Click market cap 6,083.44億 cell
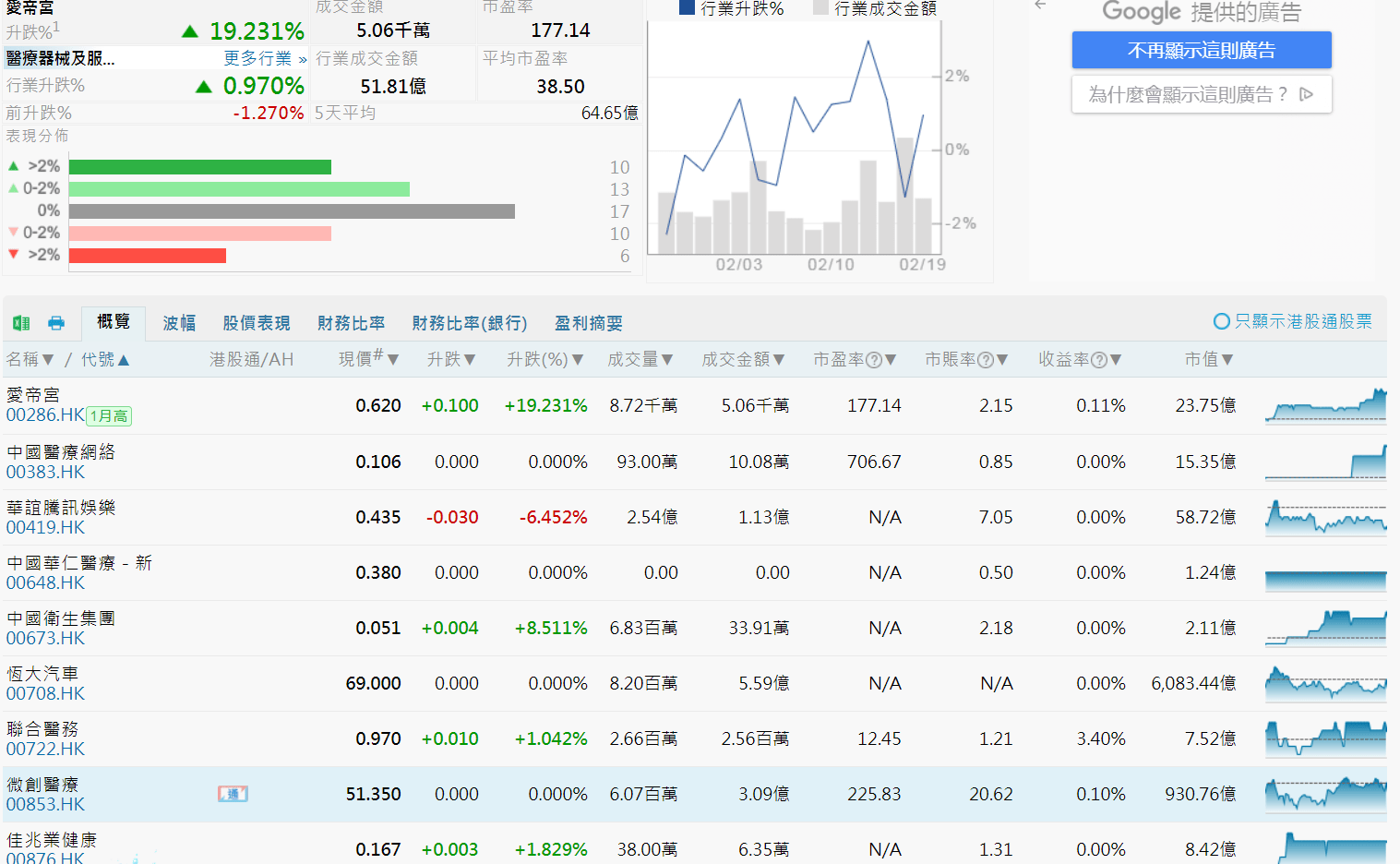Viewport: 1400px width, 864px height. 1193,683
